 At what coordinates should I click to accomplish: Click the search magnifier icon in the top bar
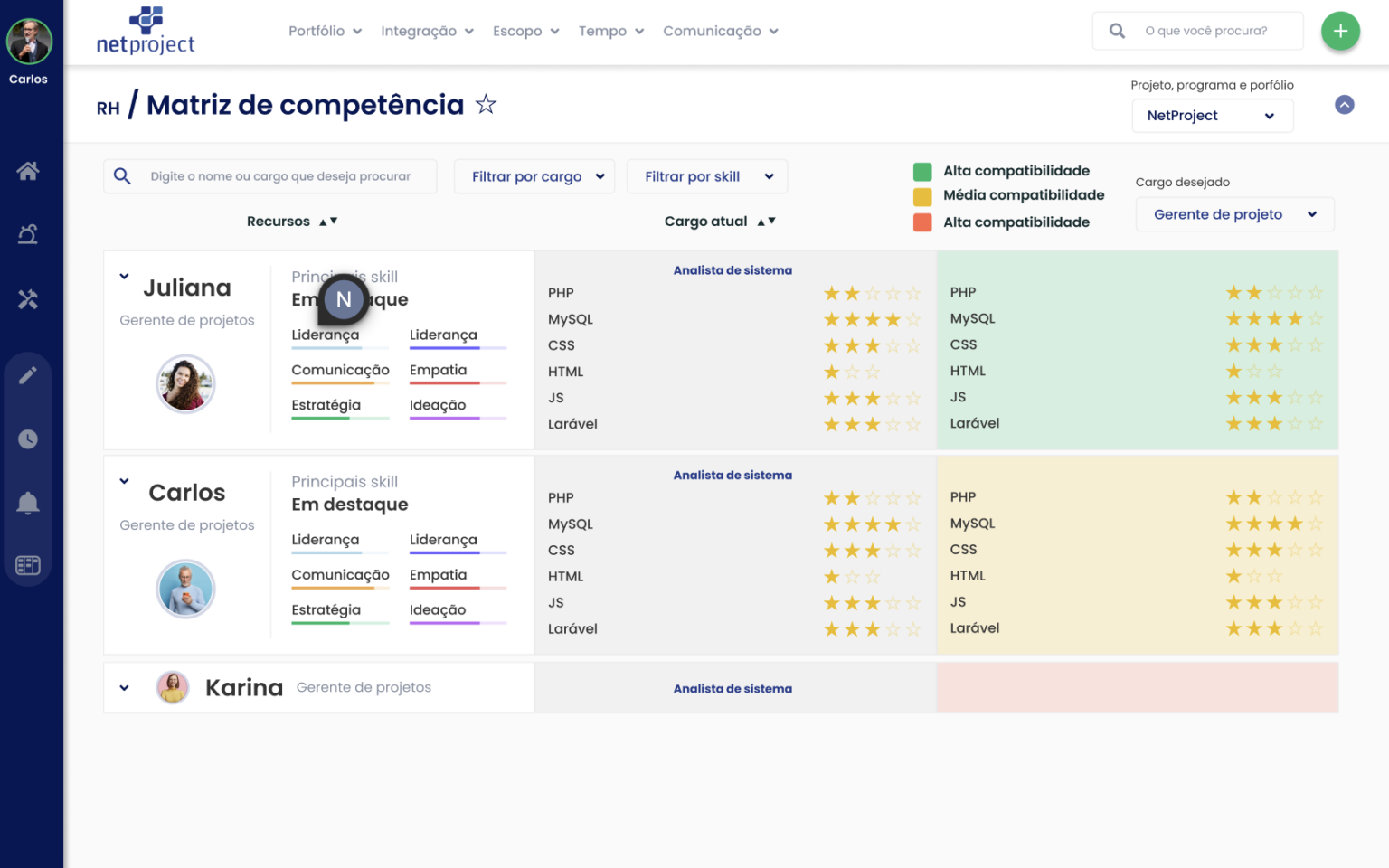tap(1116, 30)
